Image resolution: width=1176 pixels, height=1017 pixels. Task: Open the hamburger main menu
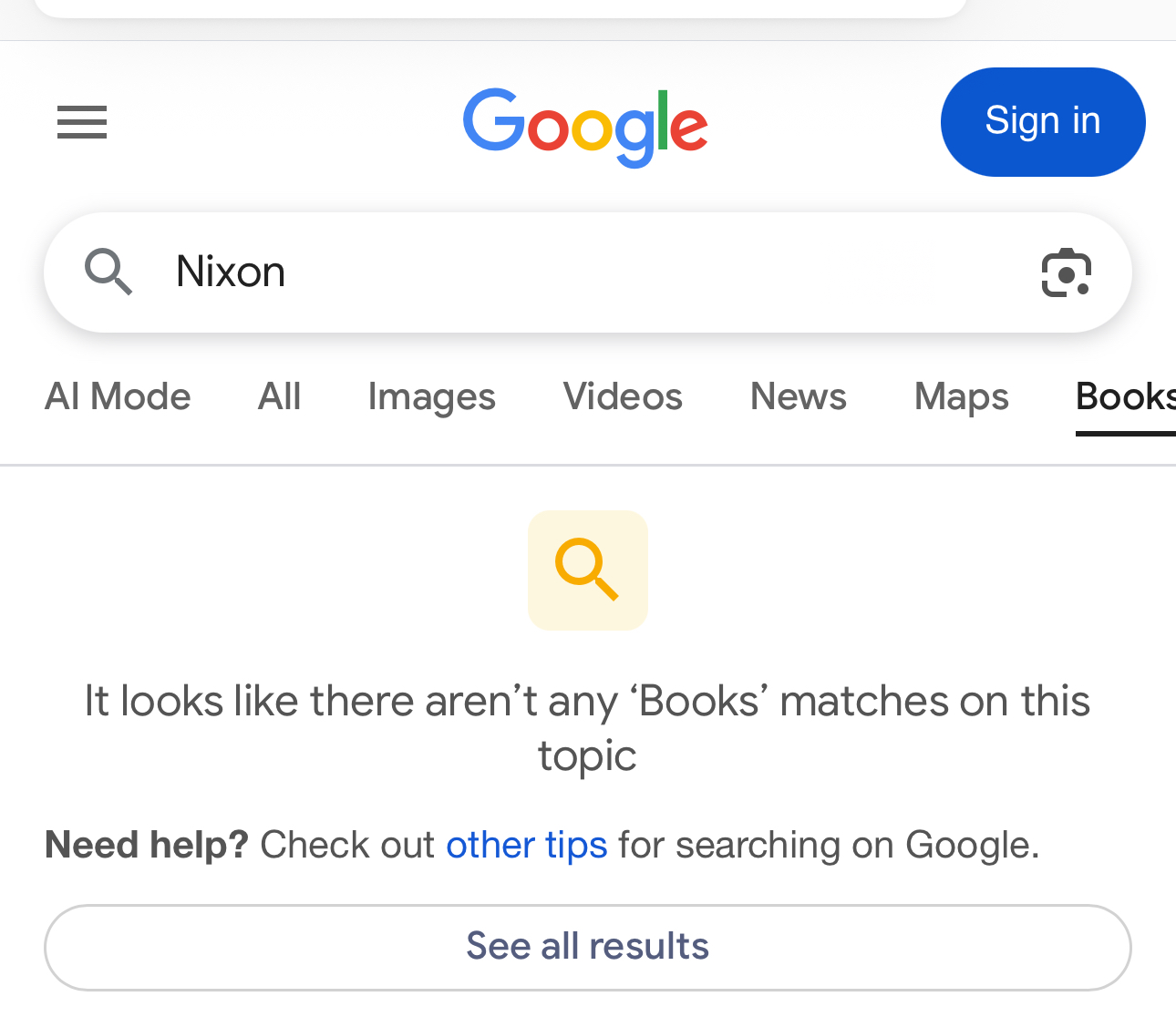82,122
